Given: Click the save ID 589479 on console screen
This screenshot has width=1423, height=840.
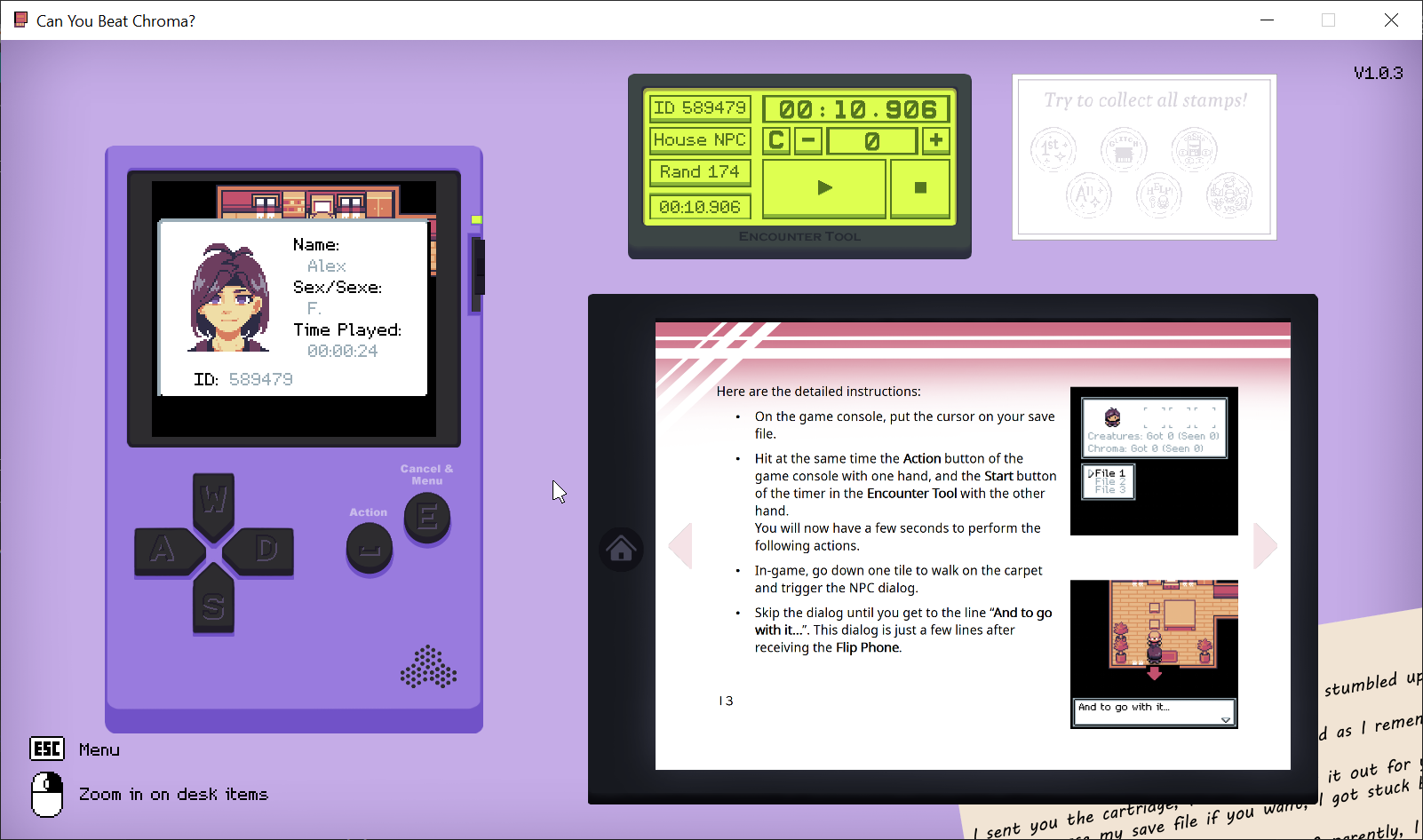Looking at the screenshot, I should (x=261, y=379).
